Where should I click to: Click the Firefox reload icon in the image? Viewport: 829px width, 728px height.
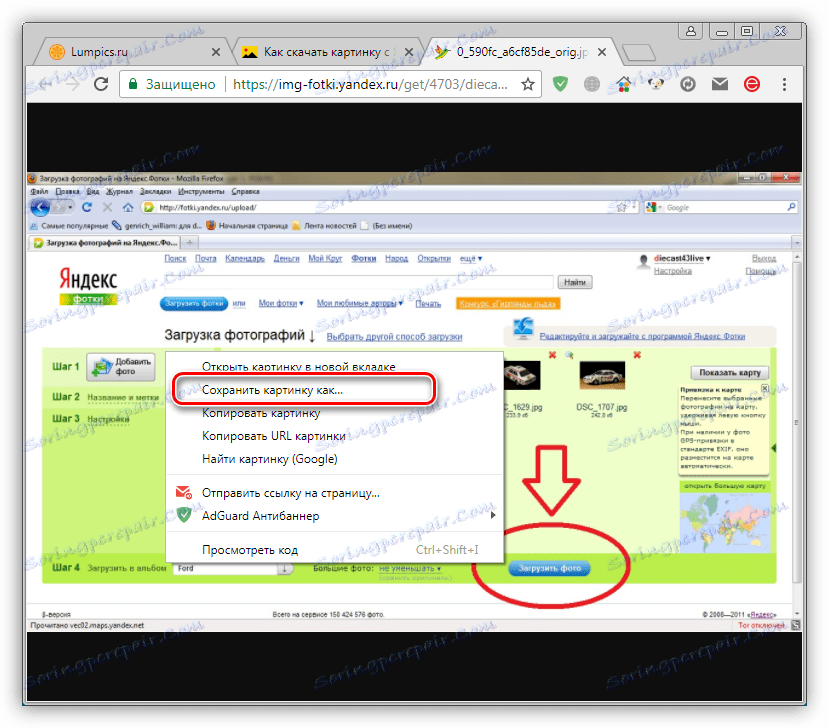(x=87, y=207)
